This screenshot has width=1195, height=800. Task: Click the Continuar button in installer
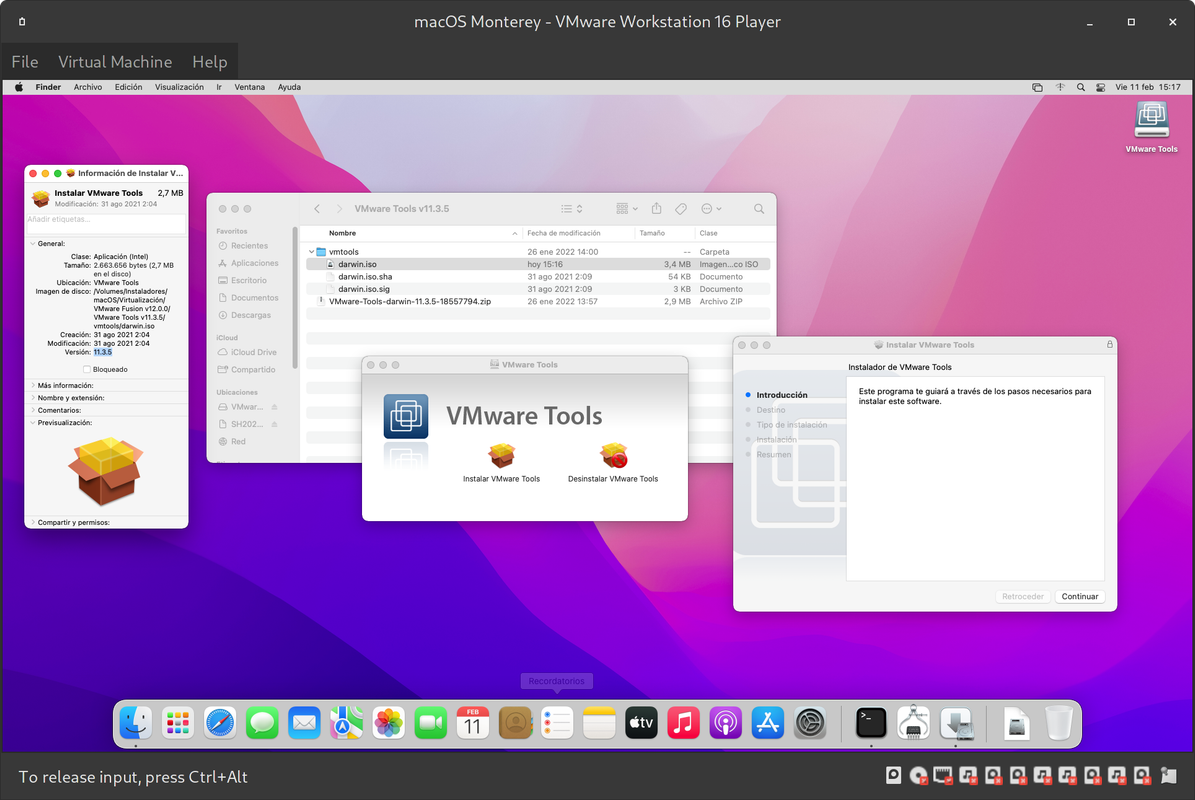1080,597
